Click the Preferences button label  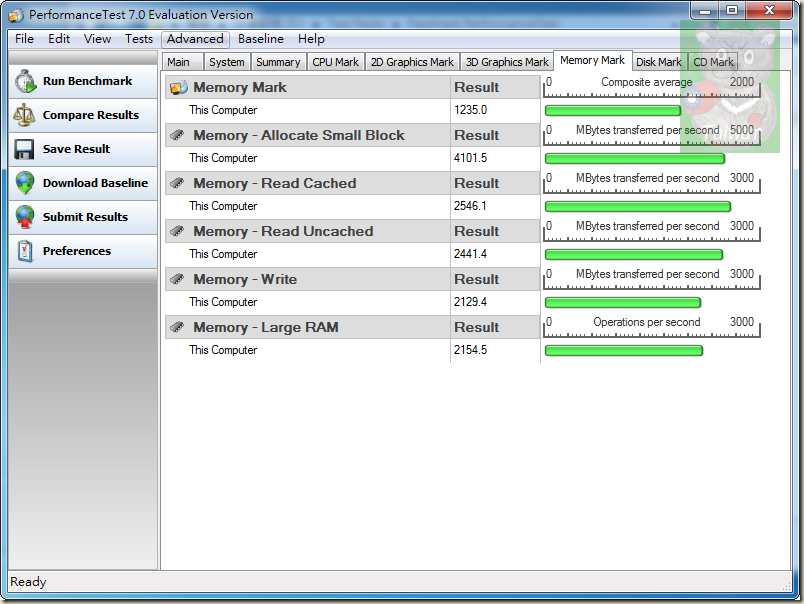pyautogui.click(x=77, y=251)
